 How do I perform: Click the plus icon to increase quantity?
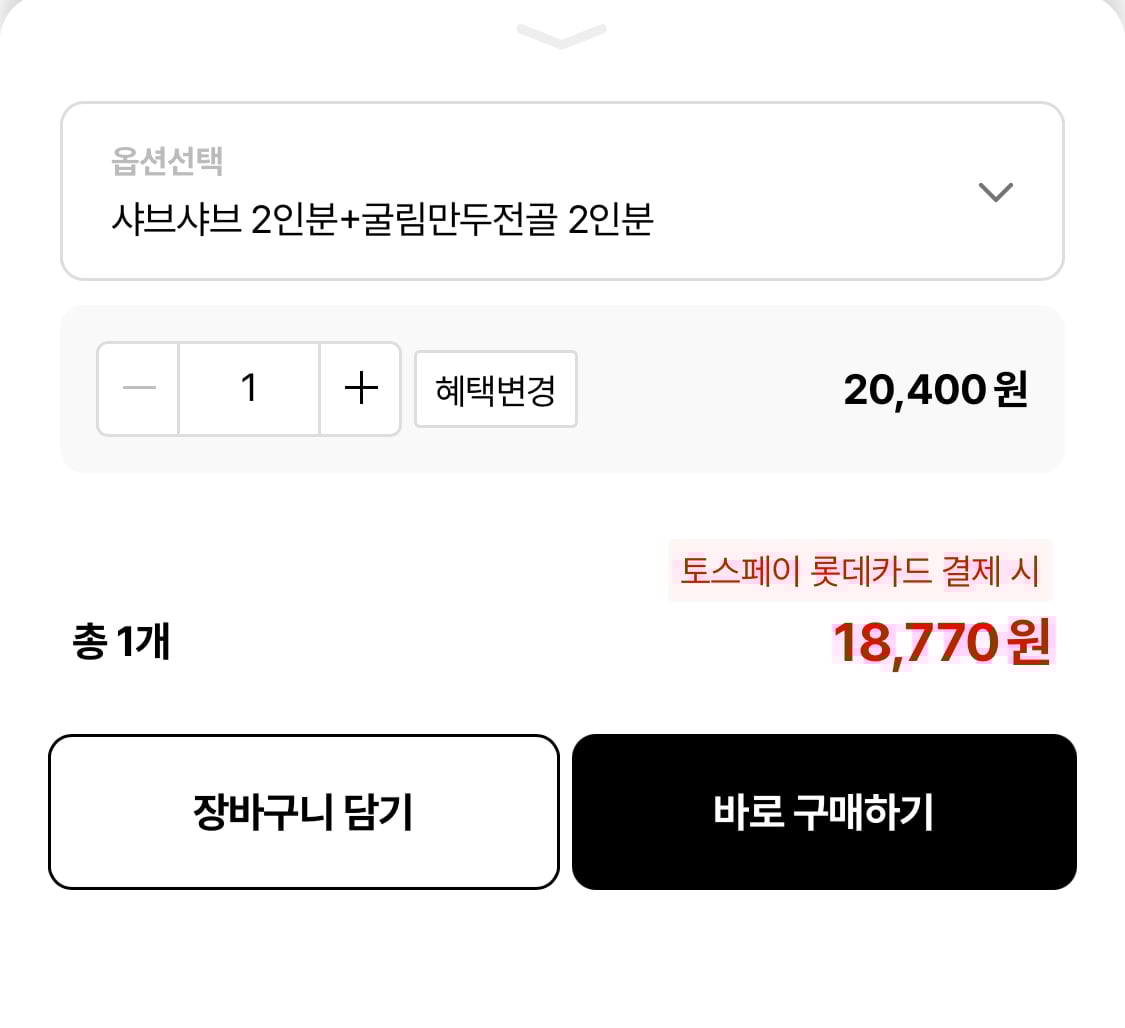pos(360,389)
